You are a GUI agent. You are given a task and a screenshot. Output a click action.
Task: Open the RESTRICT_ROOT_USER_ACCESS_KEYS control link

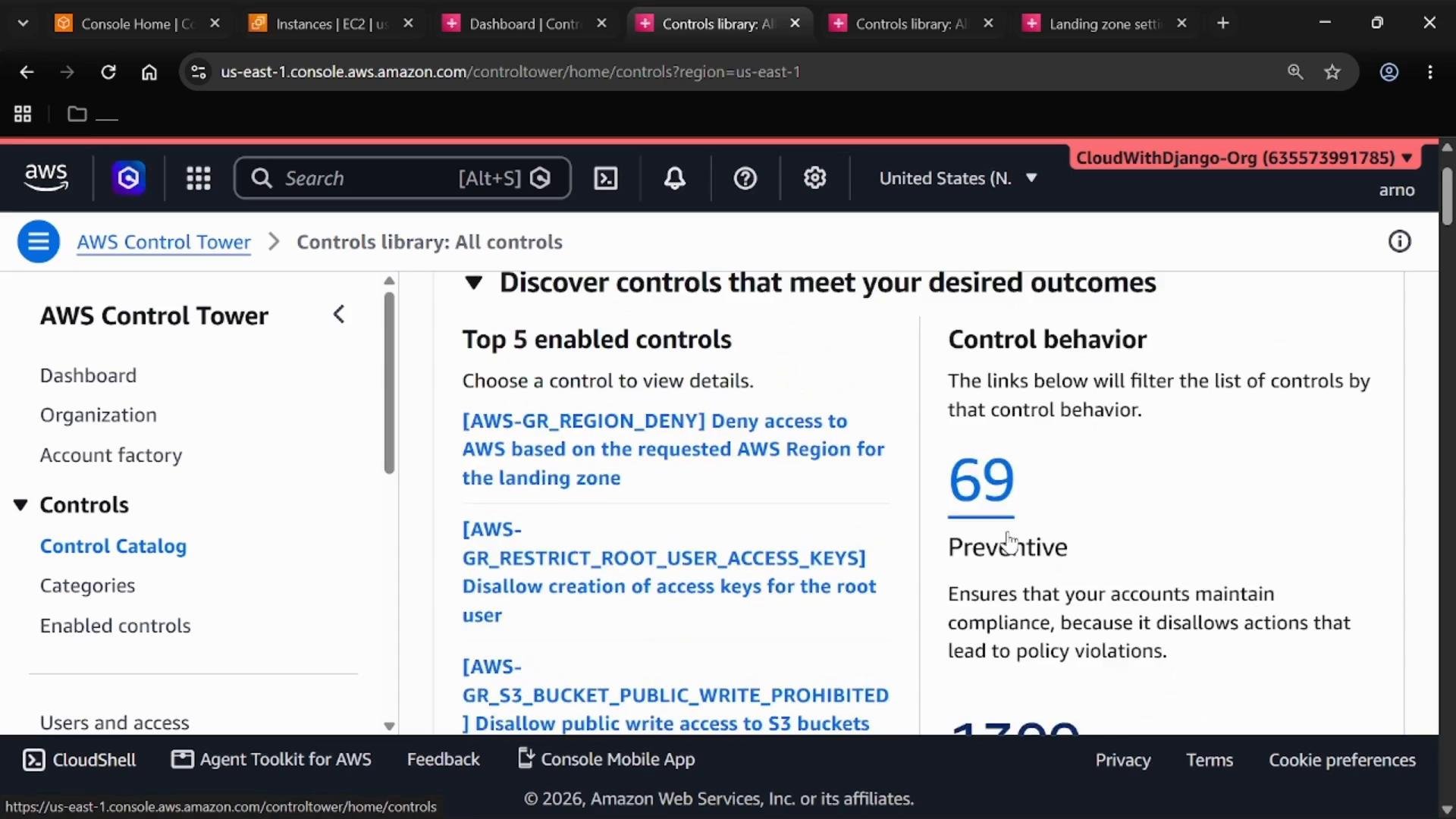(670, 573)
